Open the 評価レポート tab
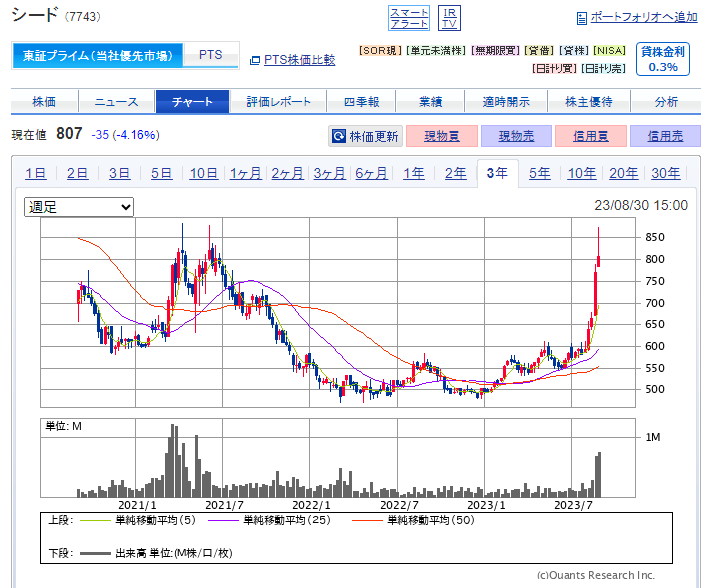The height and width of the screenshot is (588, 703). [278, 102]
